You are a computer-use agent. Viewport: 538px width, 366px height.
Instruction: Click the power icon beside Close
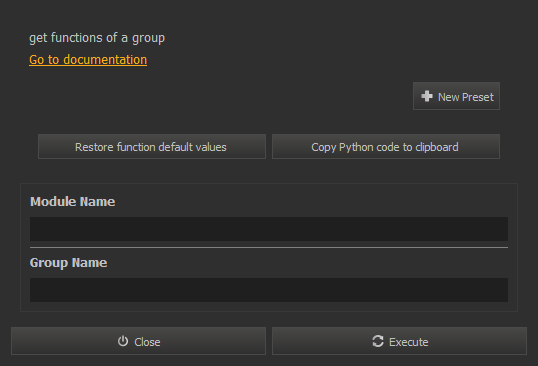[123, 341]
